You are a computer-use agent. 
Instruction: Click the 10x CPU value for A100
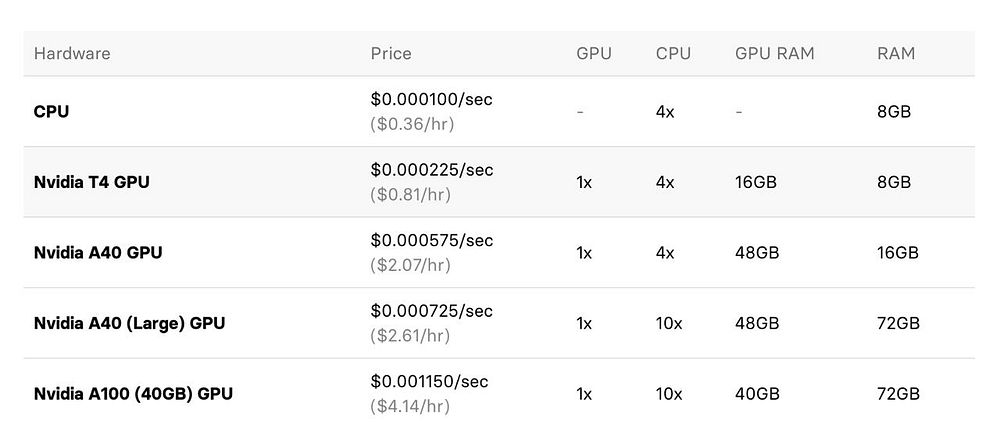tap(668, 393)
